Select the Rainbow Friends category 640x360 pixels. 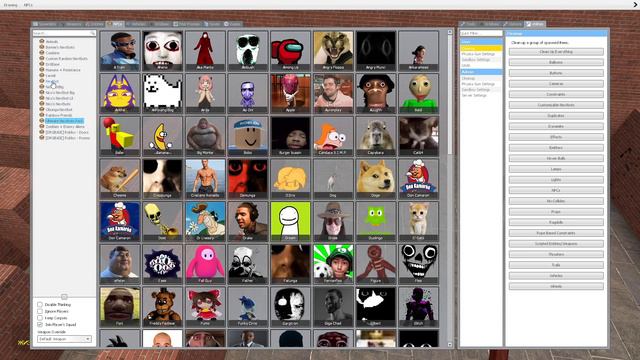[58, 116]
